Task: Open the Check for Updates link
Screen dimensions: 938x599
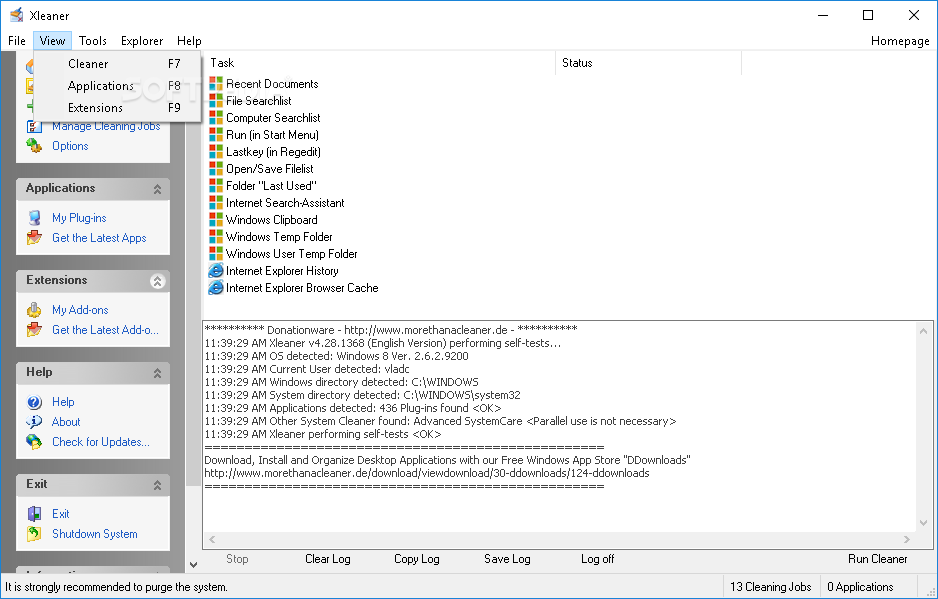Action: (x=100, y=442)
